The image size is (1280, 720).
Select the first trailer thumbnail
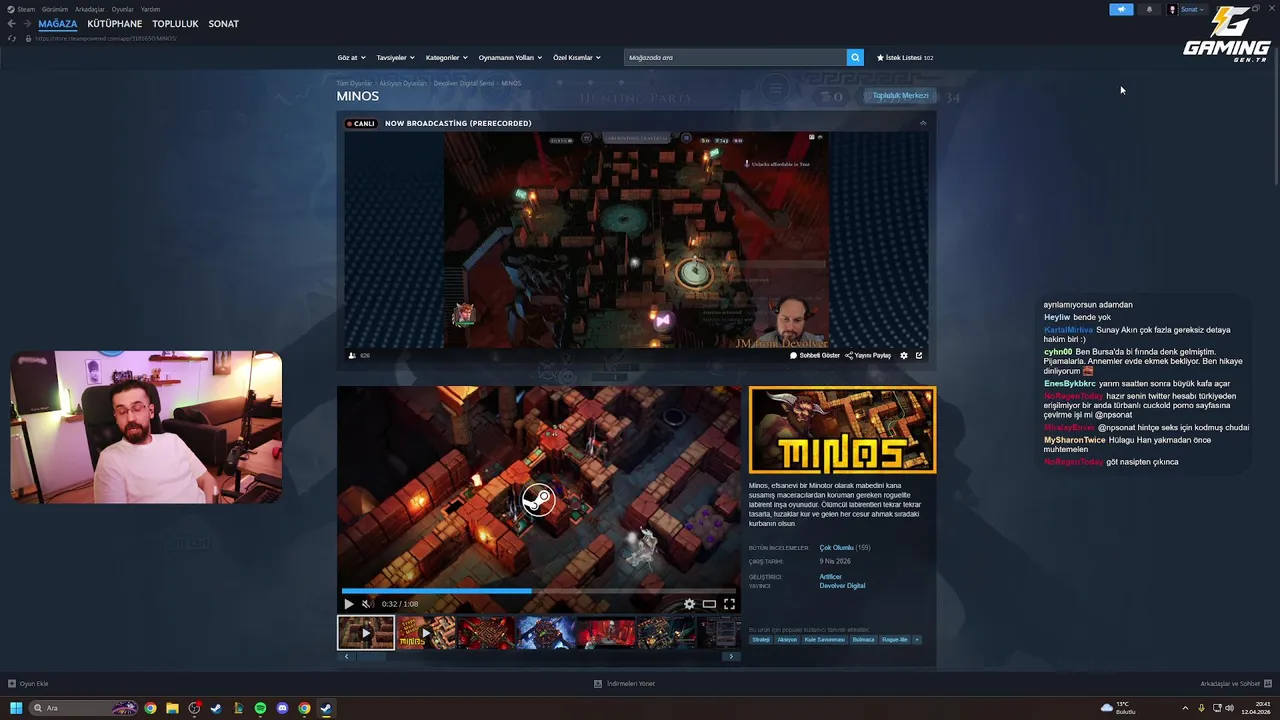[x=366, y=633]
